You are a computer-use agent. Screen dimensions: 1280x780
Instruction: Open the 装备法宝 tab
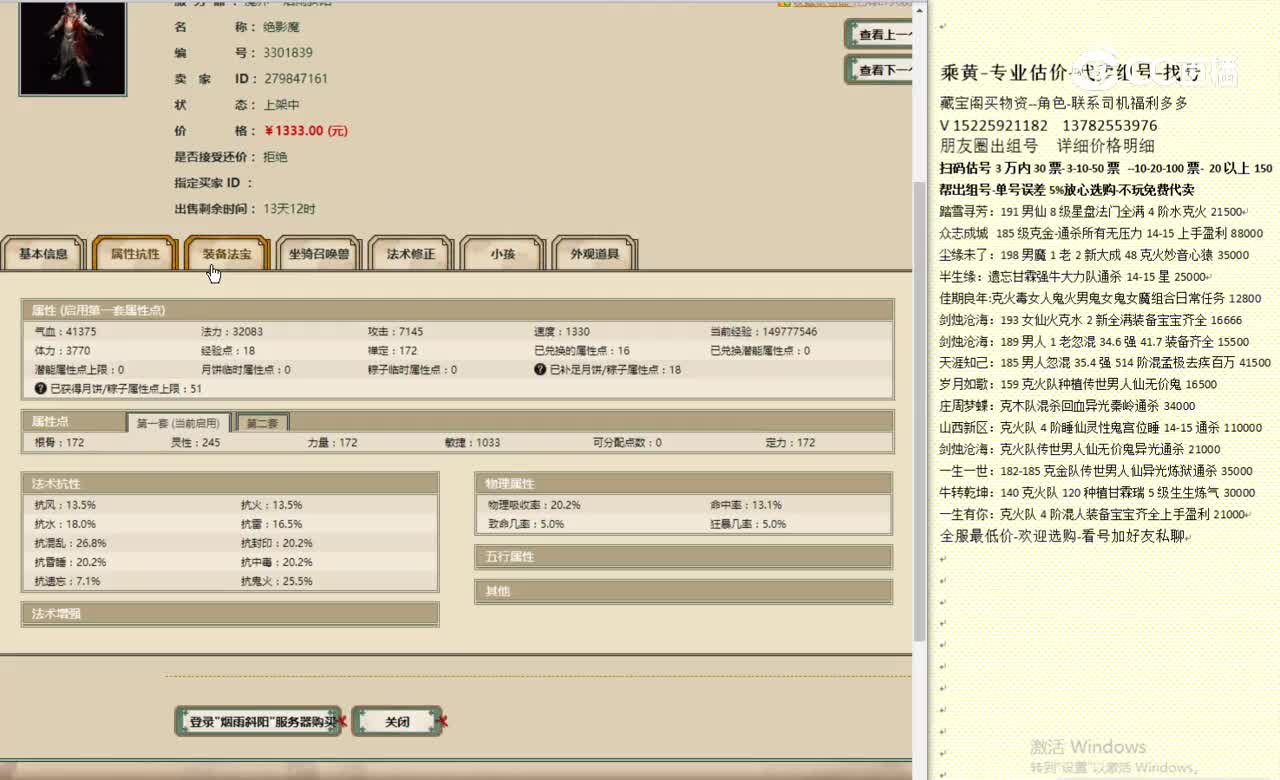(227, 254)
